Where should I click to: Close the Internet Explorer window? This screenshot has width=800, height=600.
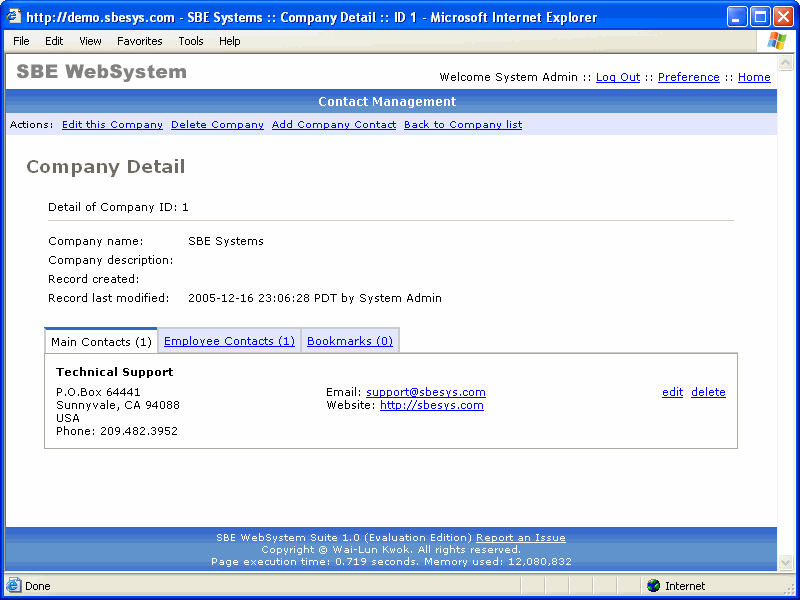point(783,17)
